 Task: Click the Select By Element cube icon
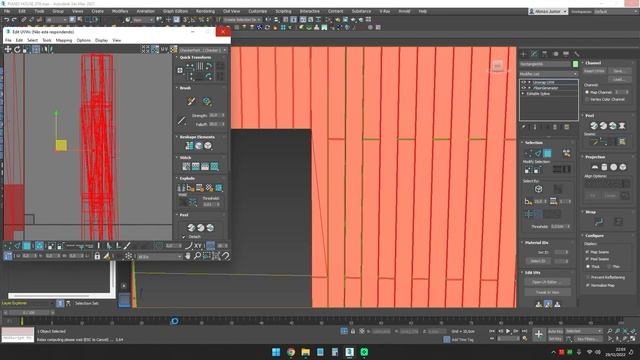point(538,189)
